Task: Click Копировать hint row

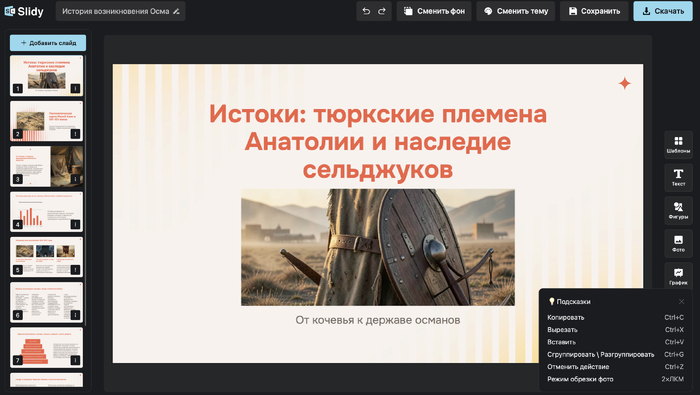Action: [x=615, y=317]
